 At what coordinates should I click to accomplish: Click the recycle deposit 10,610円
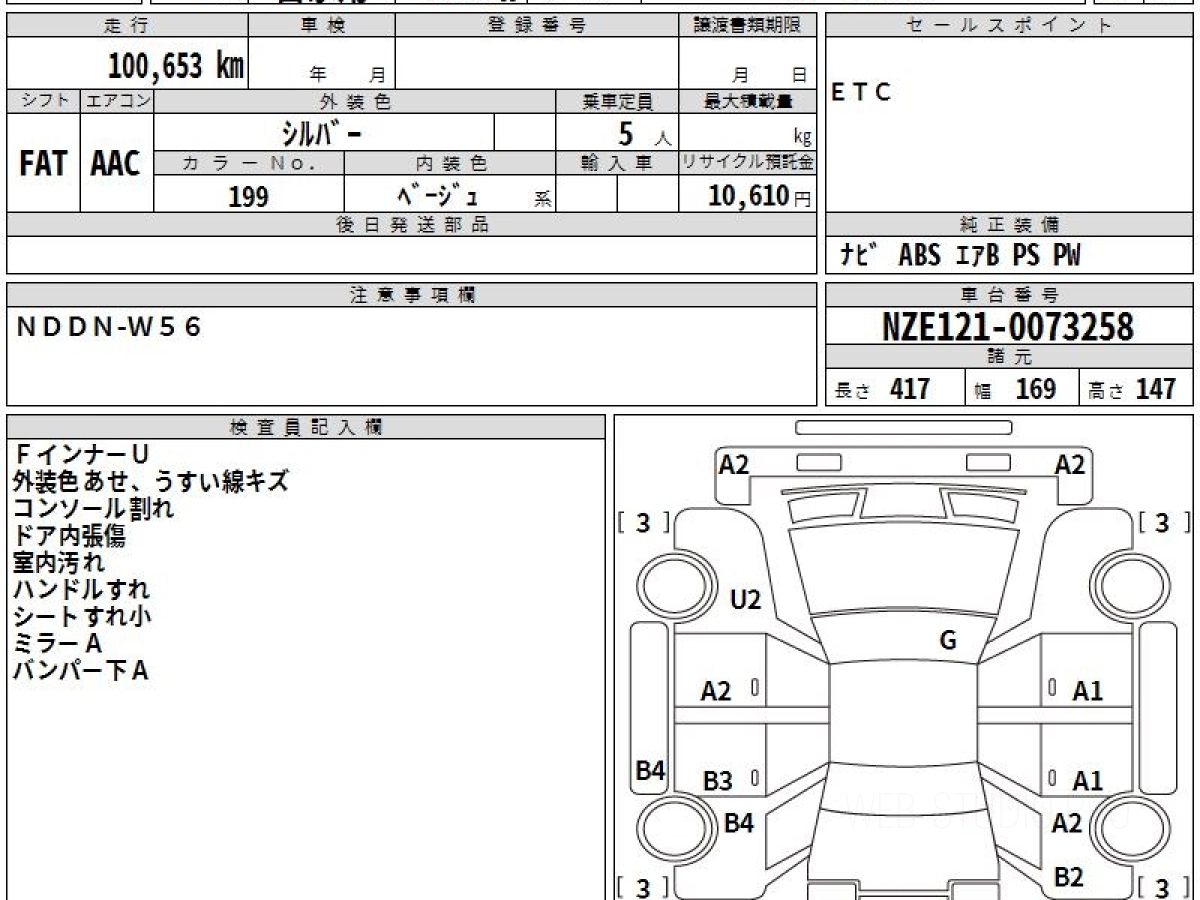760,196
